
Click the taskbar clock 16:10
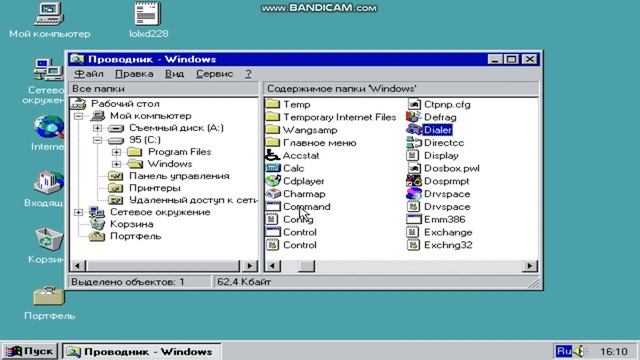click(x=613, y=351)
